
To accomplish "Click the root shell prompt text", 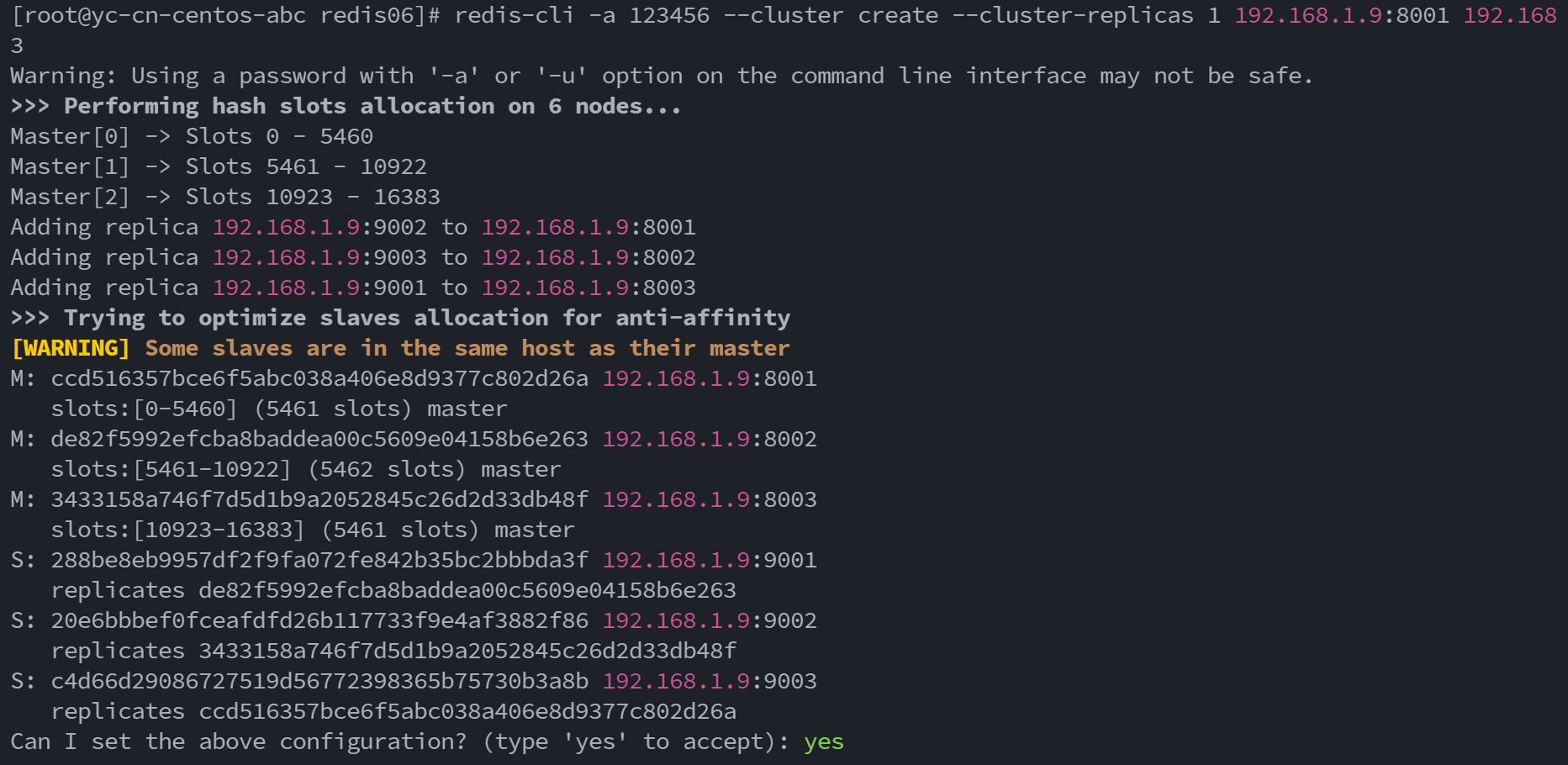I will click(224, 16).
